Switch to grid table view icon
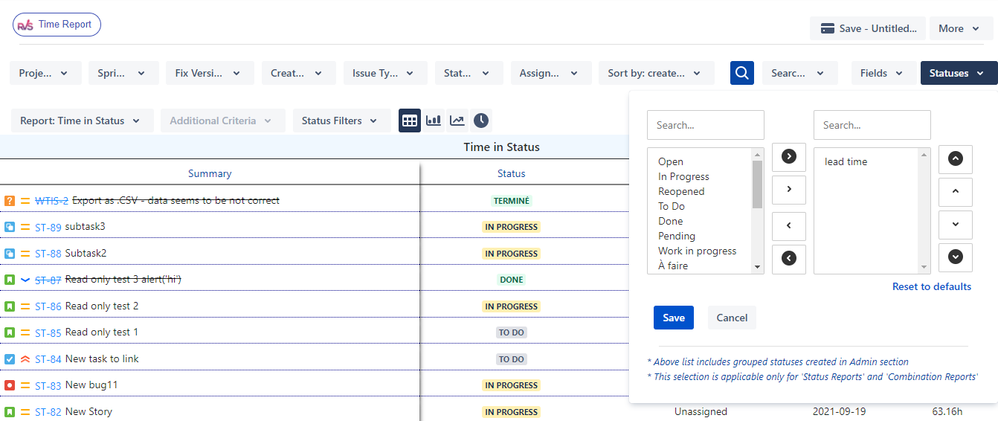The image size is (998, 421). click(410, 120)
